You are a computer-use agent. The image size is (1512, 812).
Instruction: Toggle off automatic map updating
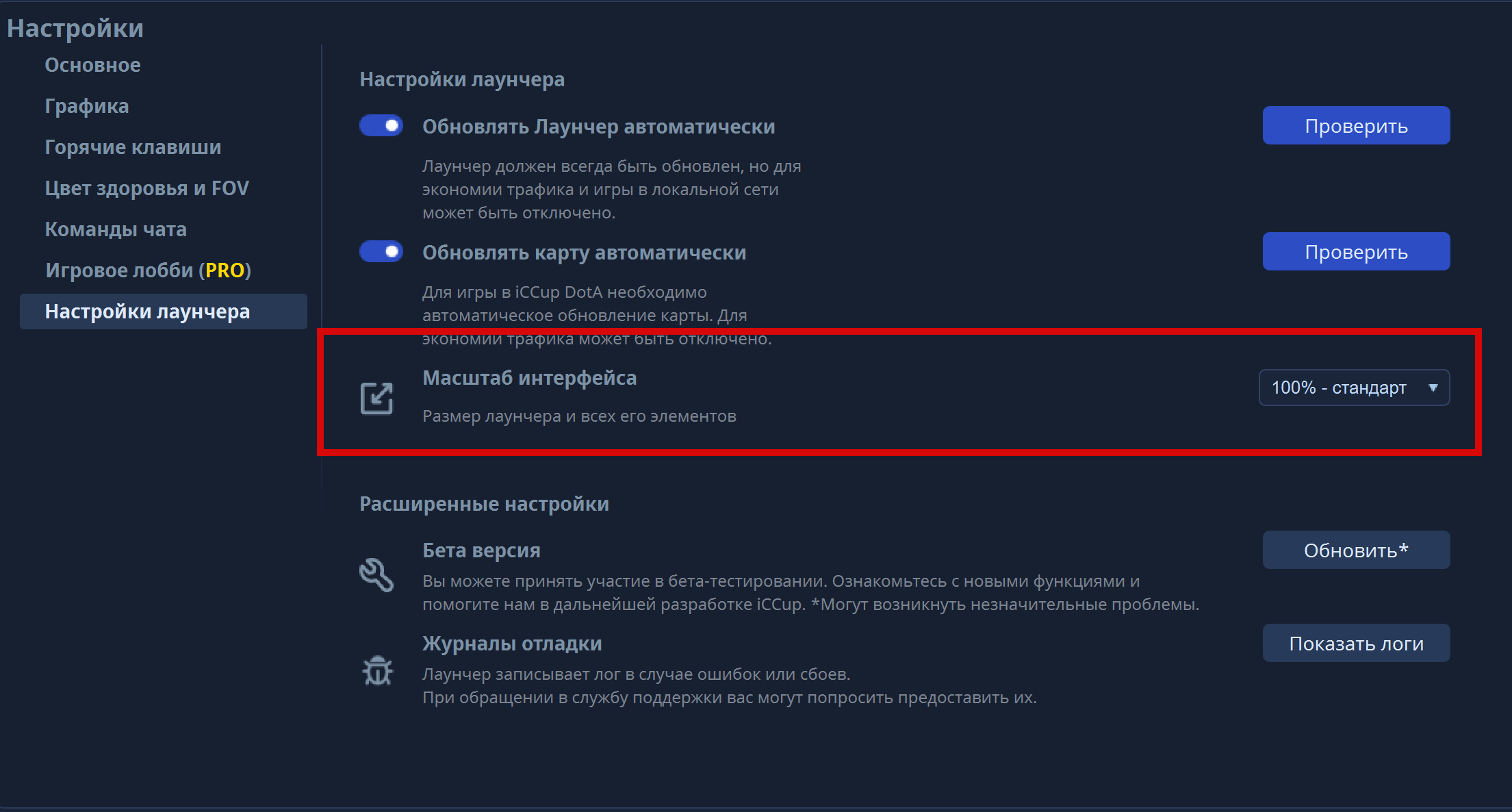click(381, 251)
